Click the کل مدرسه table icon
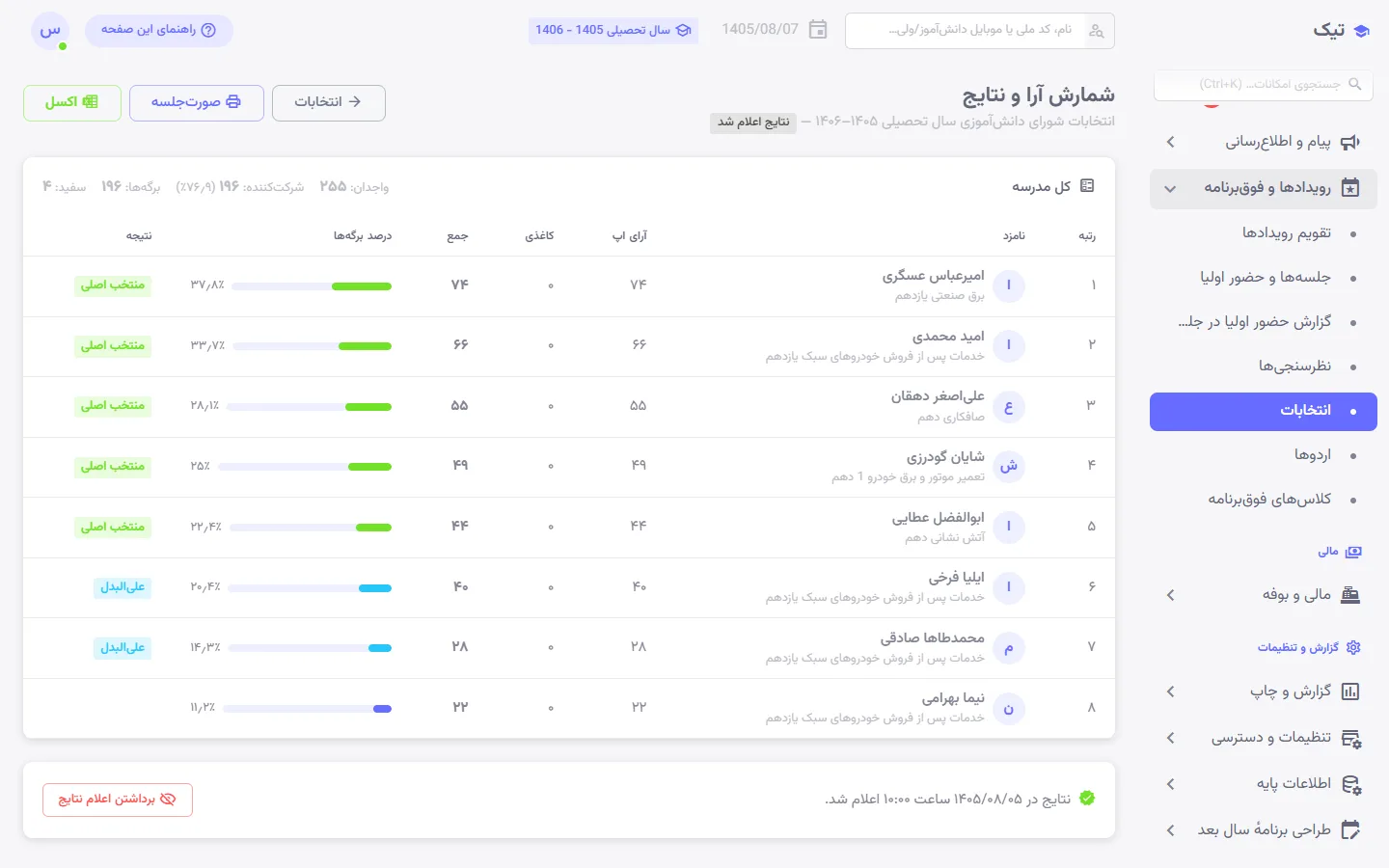This screenshot has height=868, width=1389. pos(1087,186)
